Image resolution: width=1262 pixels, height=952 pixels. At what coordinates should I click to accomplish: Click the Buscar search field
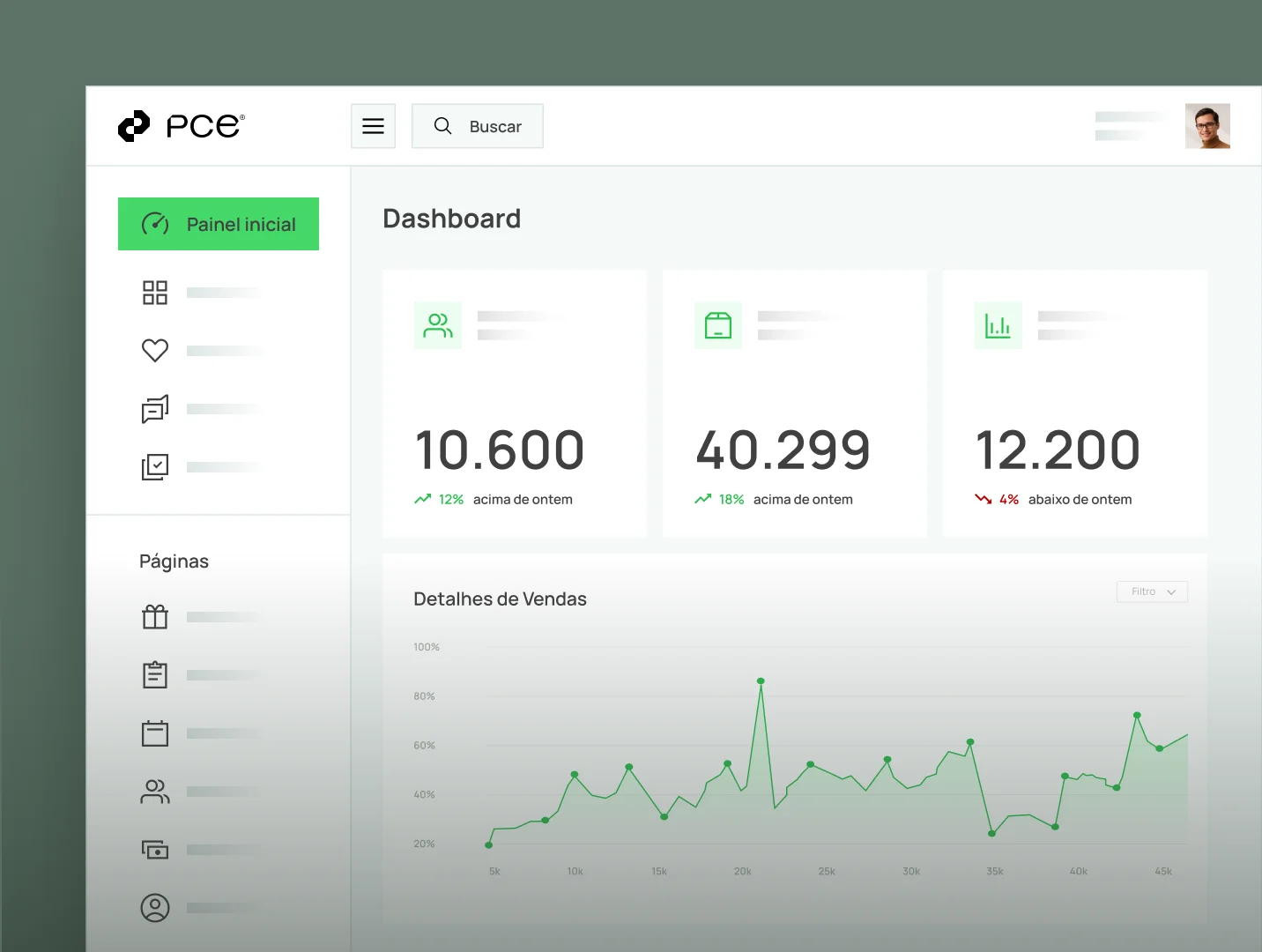pyautogui.click(x=477, y=126)
